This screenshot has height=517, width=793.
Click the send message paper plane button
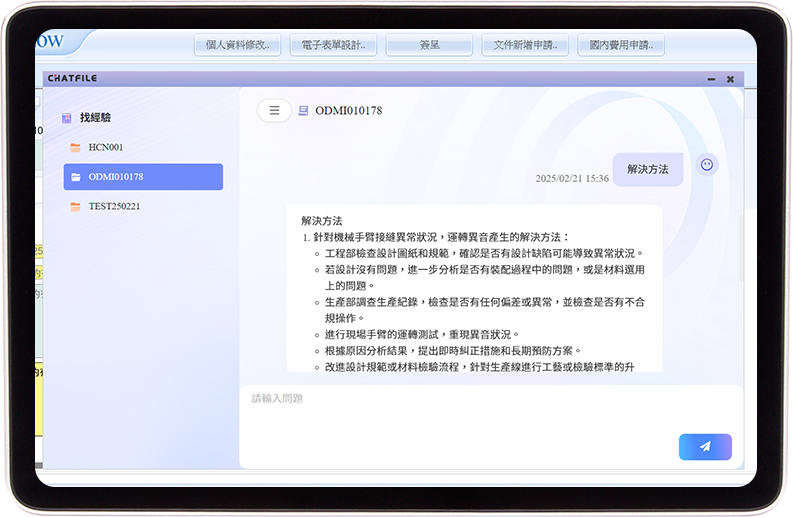pyautogui.click(x=705, y=447)
